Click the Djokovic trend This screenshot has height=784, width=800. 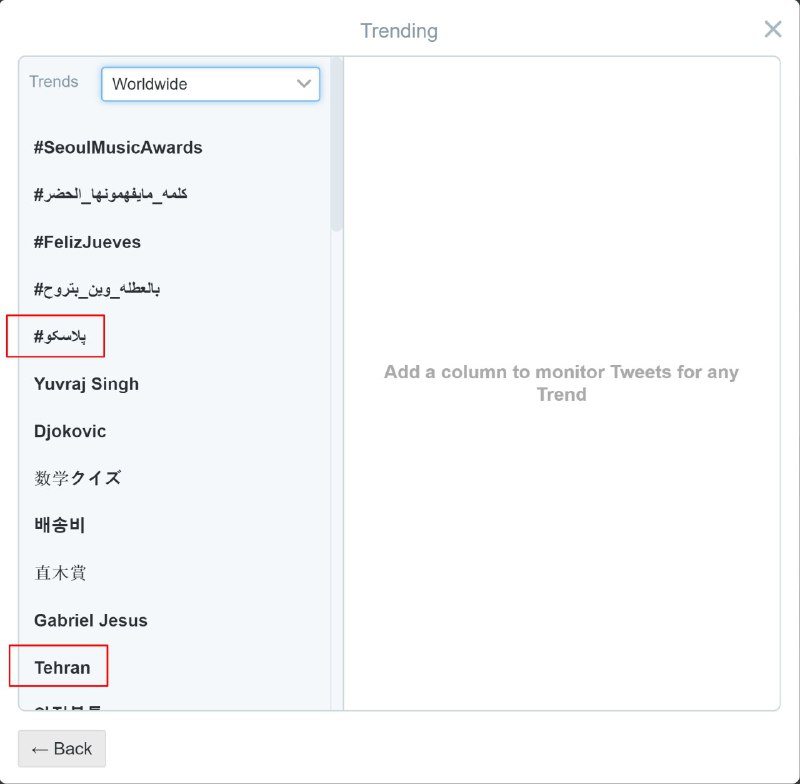[70, 431]
